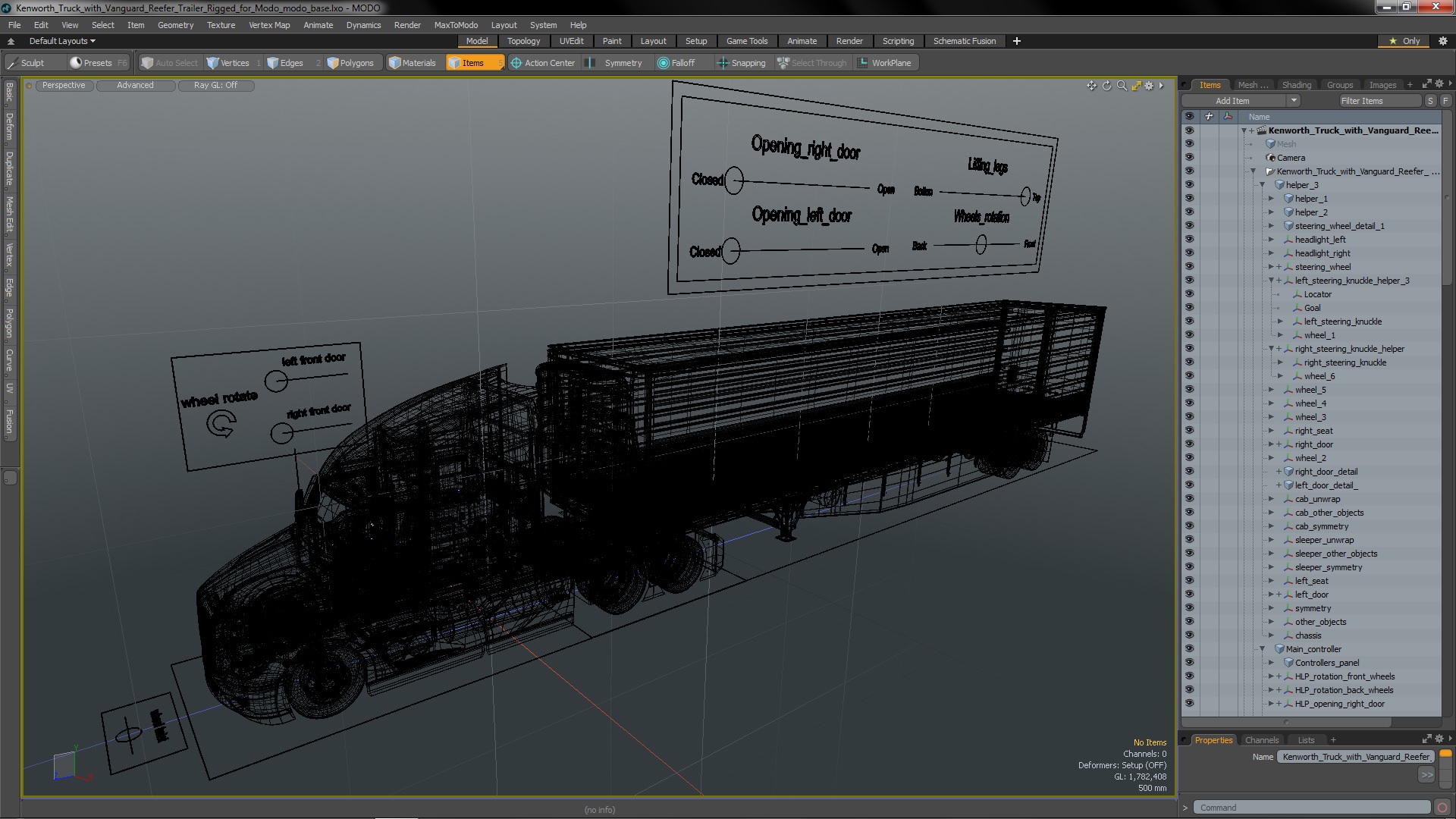Switch to the Channels tab
Screen dimensions: 1456x819
point(1262,740)
